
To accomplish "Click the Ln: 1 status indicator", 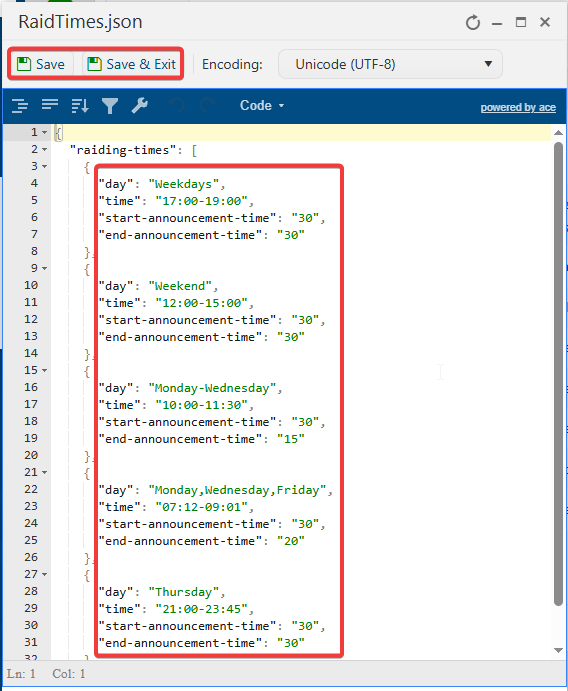I will pyautogui.click(x=21, y=674).
